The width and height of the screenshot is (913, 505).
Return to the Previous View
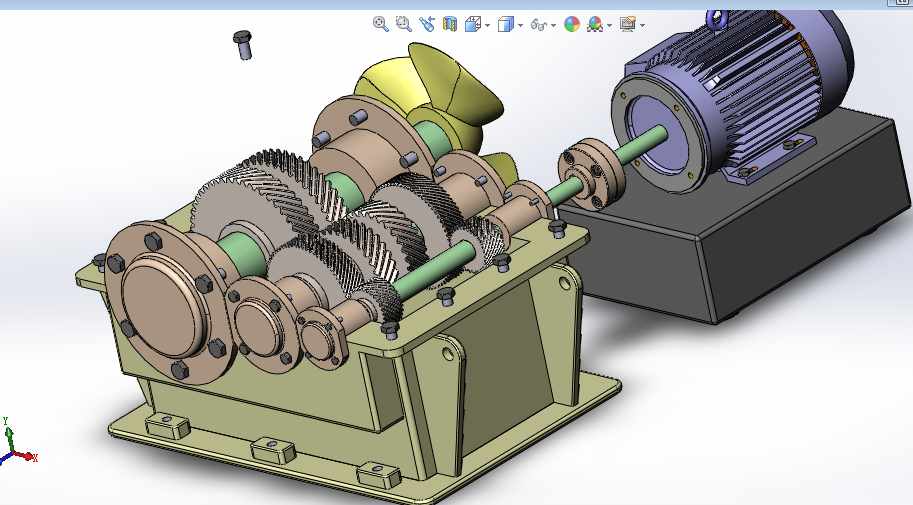click(x=427, y=24)
